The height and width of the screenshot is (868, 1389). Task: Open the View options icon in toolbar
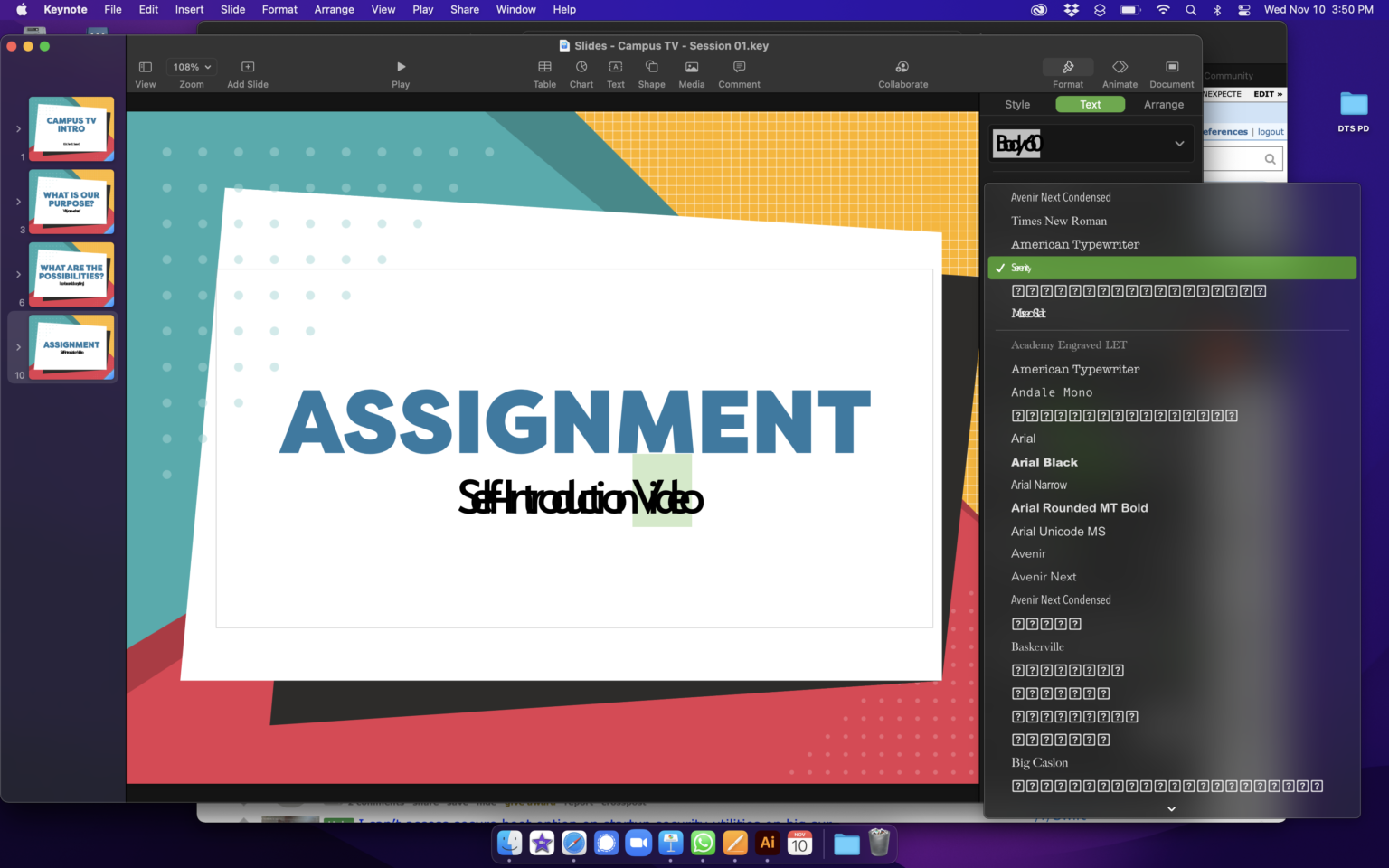tap(145, 67)
